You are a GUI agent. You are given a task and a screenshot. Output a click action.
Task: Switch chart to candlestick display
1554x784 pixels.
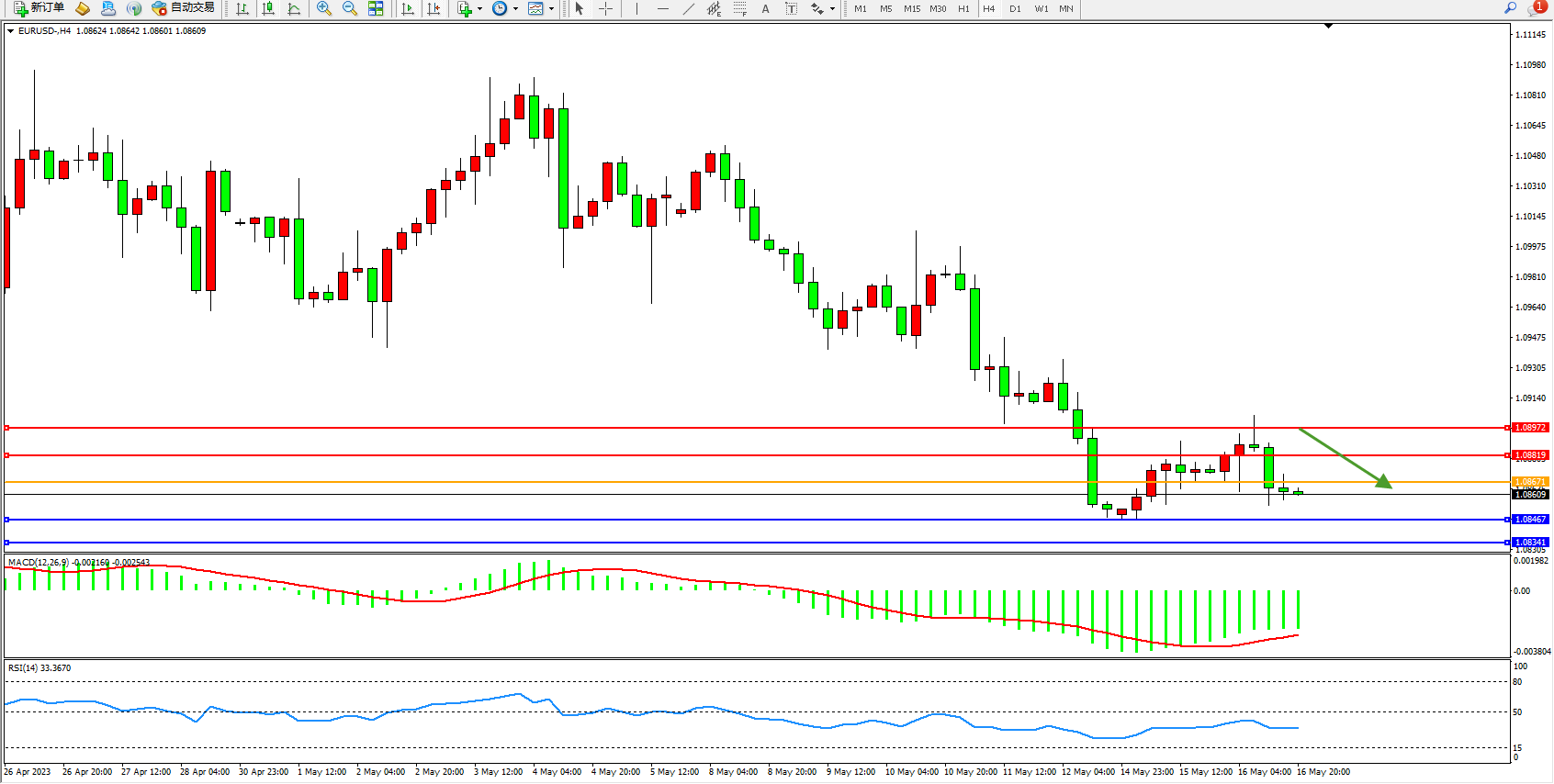coord(268,8)
